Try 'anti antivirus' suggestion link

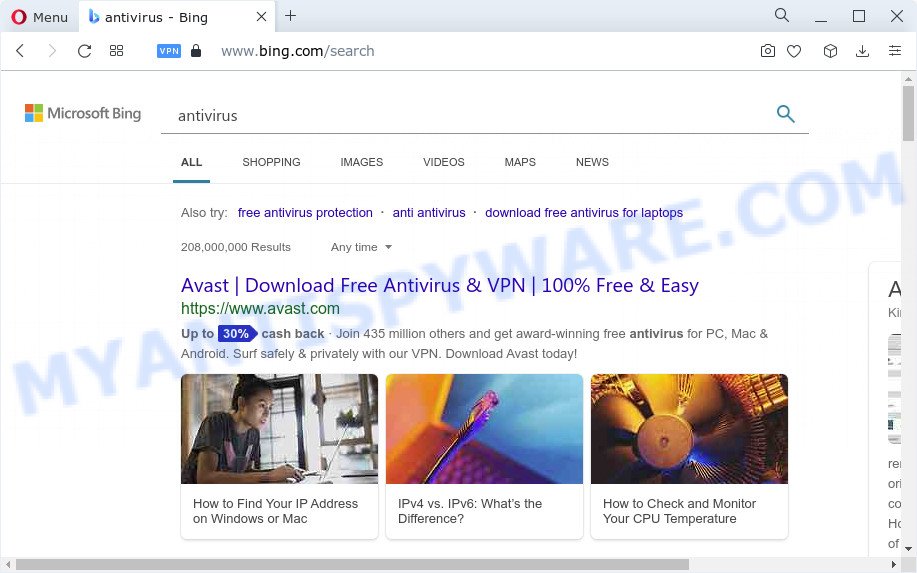429,213
